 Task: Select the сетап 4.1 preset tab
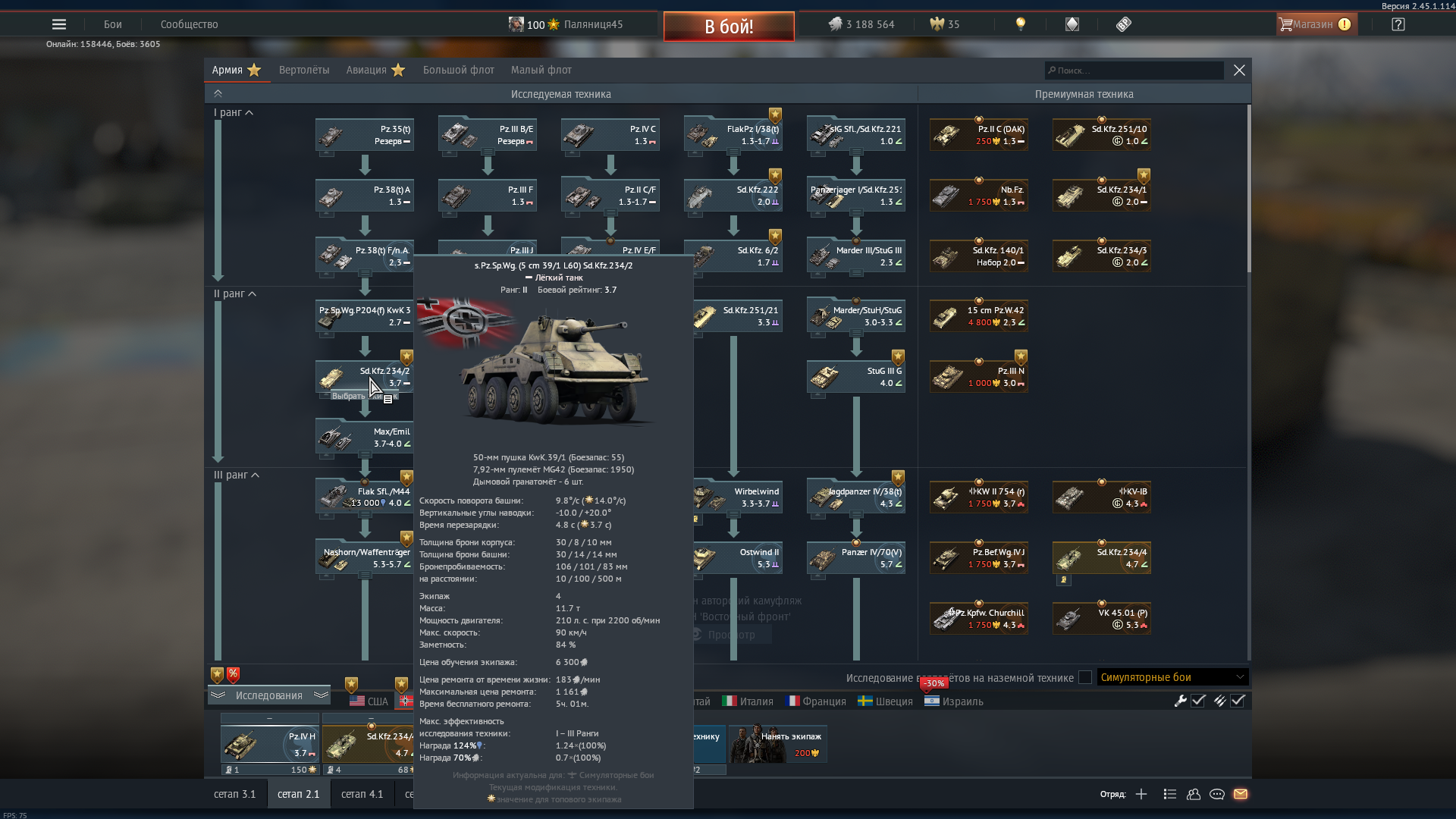click(x=362, y=794)
